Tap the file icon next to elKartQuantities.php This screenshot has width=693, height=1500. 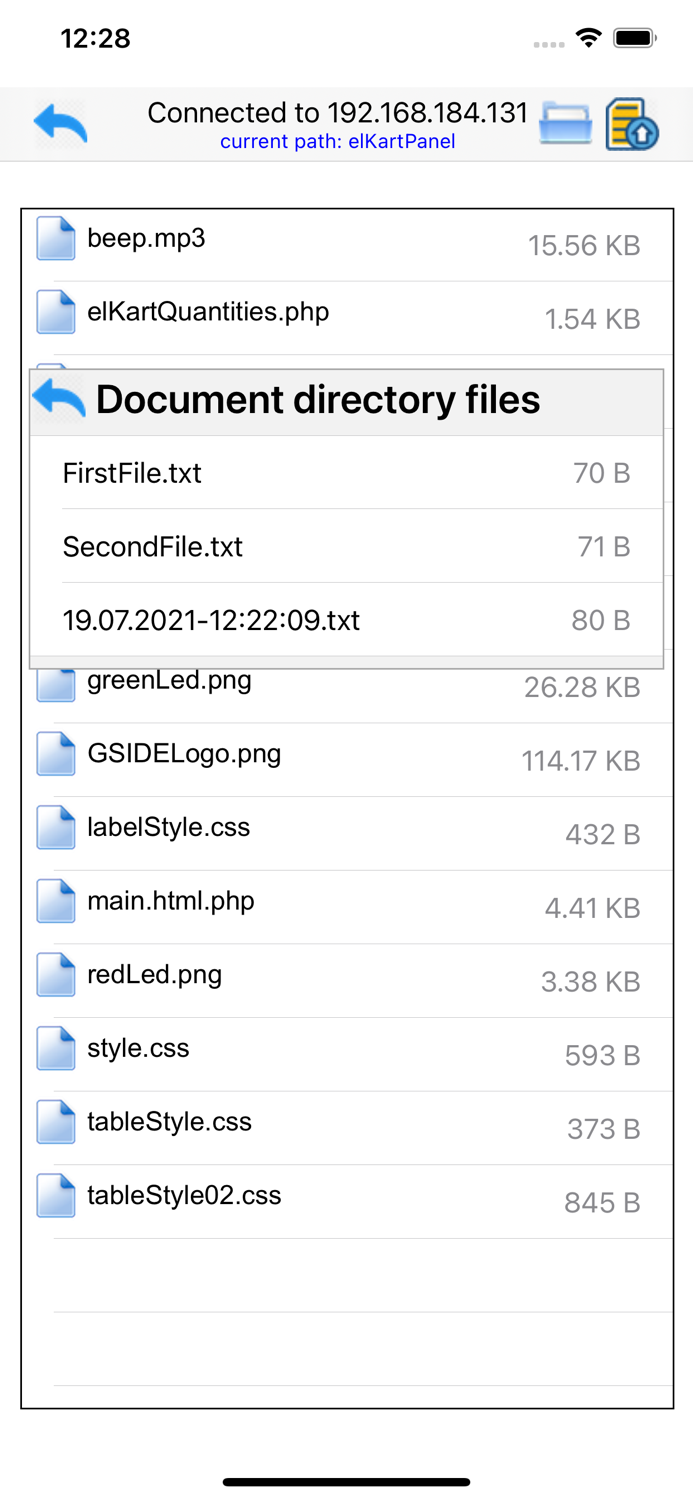pos(55,311)
